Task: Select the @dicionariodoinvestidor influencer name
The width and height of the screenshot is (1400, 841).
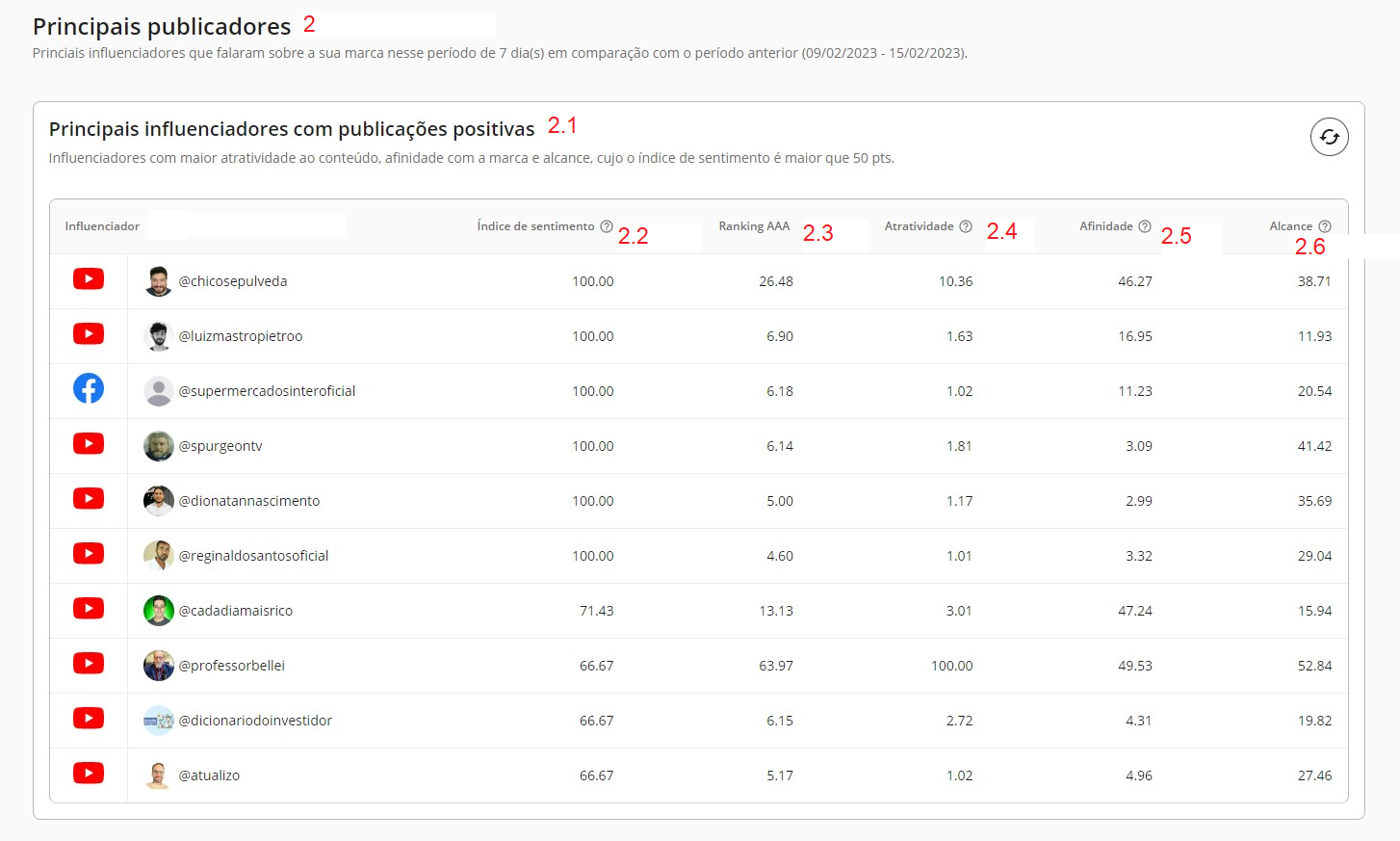Action: coord(255,721)
